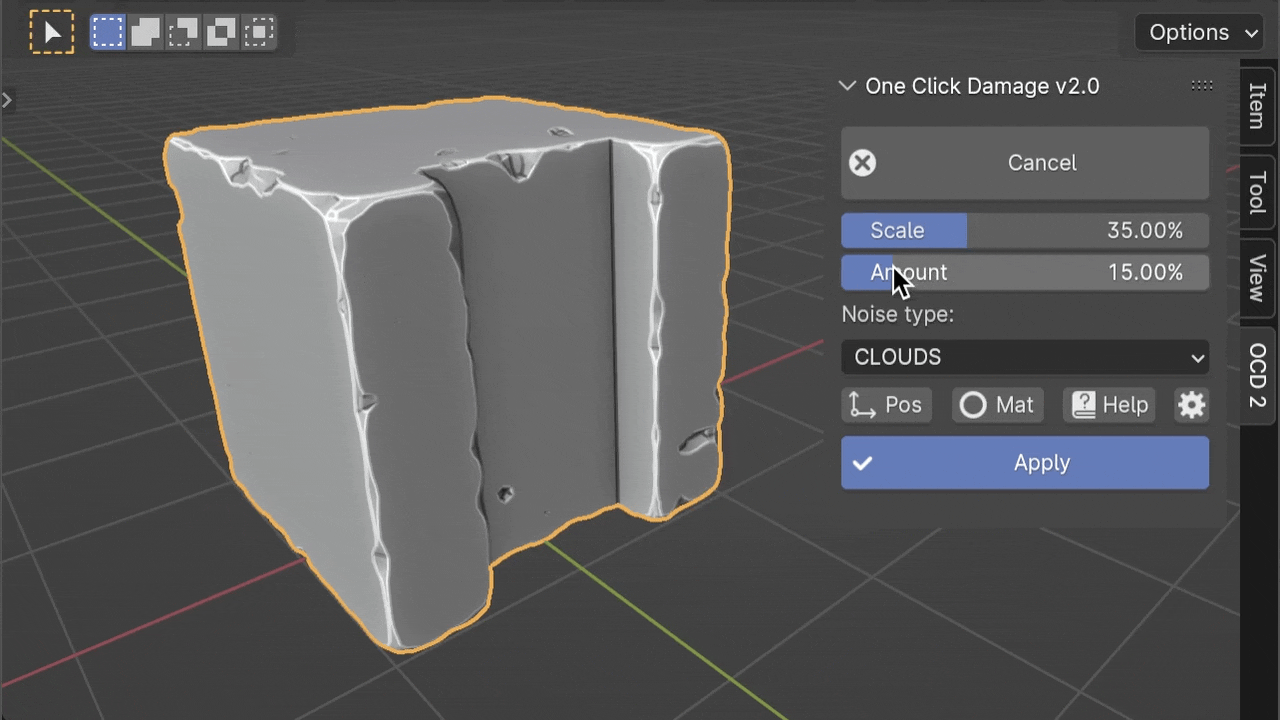This screenshot has width=1280, height=720.
Task: Choose the Subtract selection mode
Action: click(x=183, y=32)
